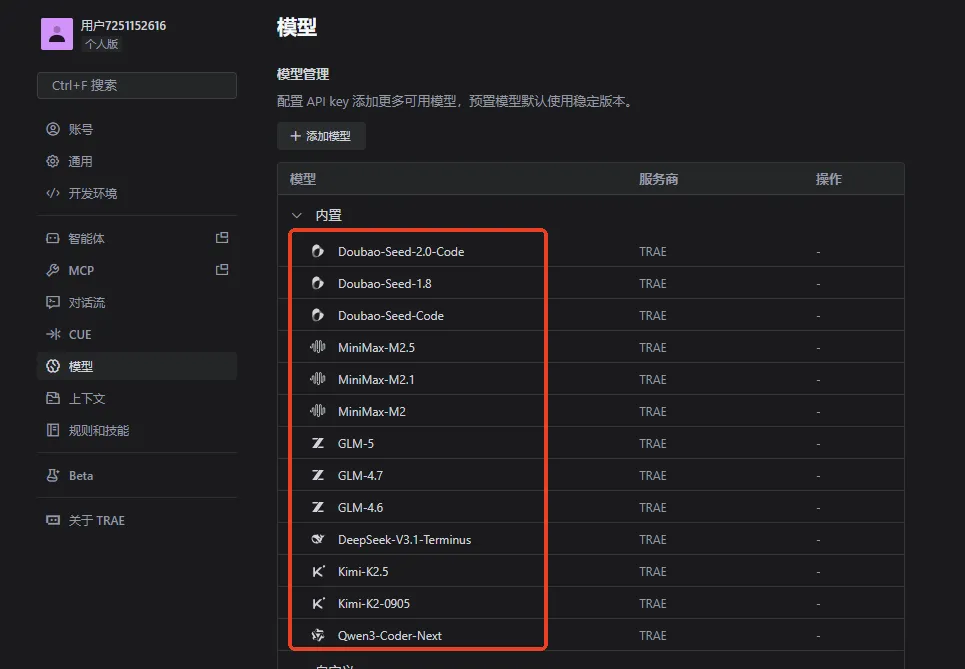Click the Doubao-Seed-1.8 model logo
Screen dimensions: 965x669
(318, 283)
